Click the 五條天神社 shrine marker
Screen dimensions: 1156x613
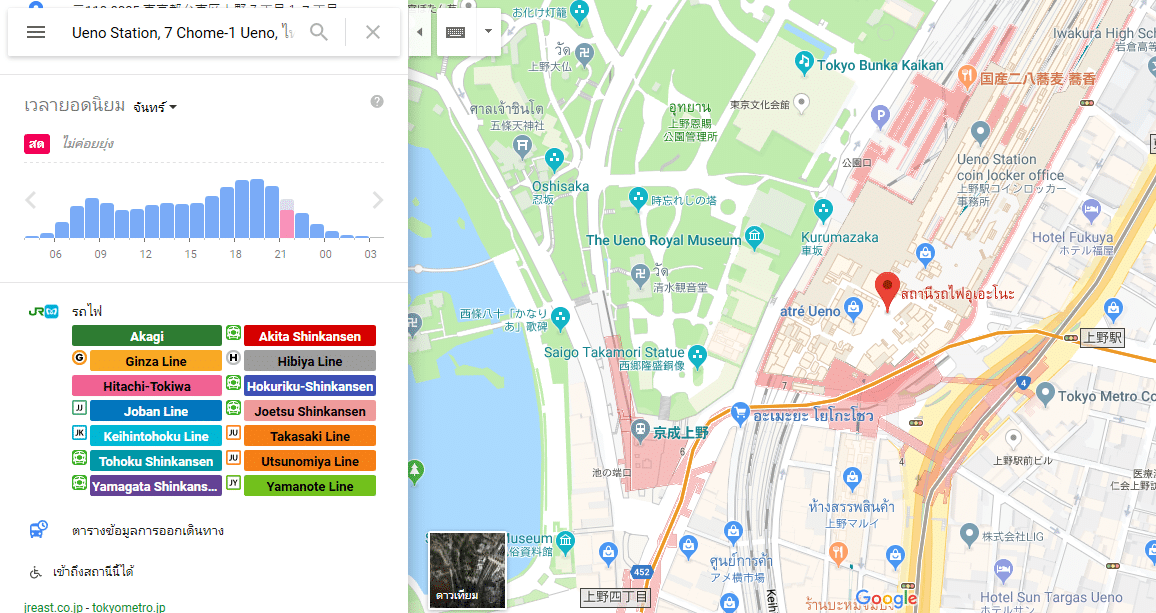point(522,146)
